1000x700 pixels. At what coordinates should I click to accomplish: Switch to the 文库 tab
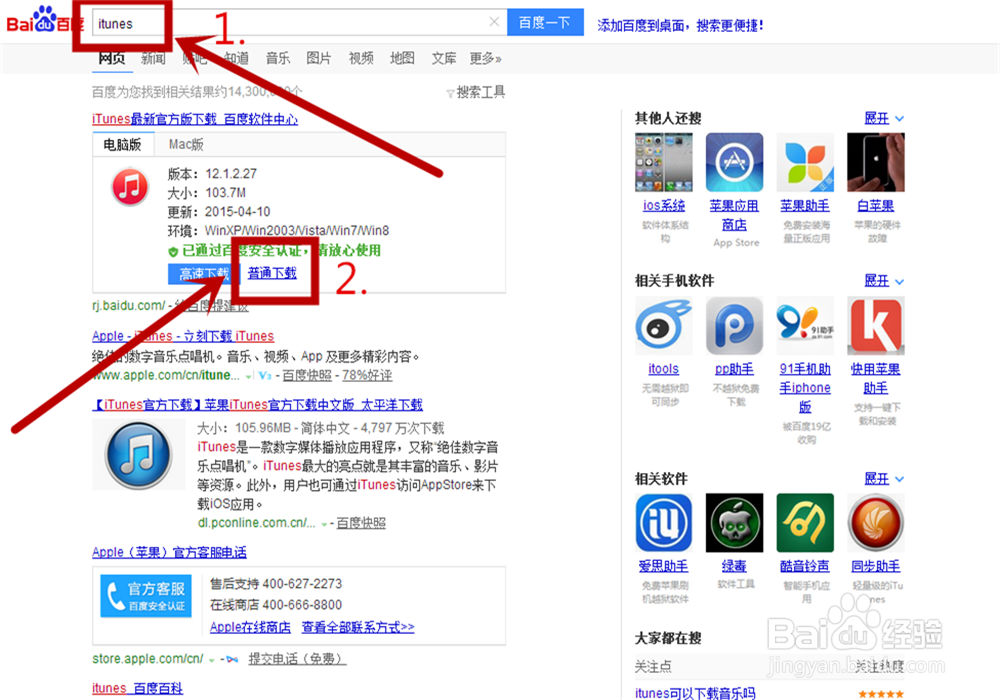click(x=444, y=58)
